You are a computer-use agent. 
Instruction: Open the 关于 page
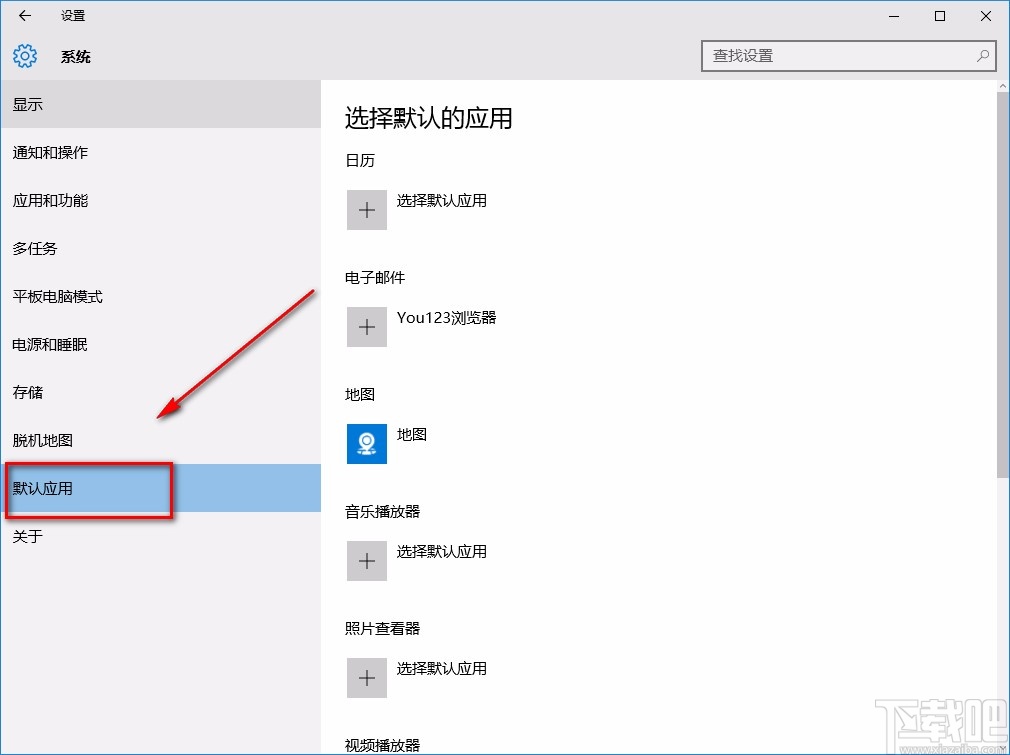tap(27, 537)
